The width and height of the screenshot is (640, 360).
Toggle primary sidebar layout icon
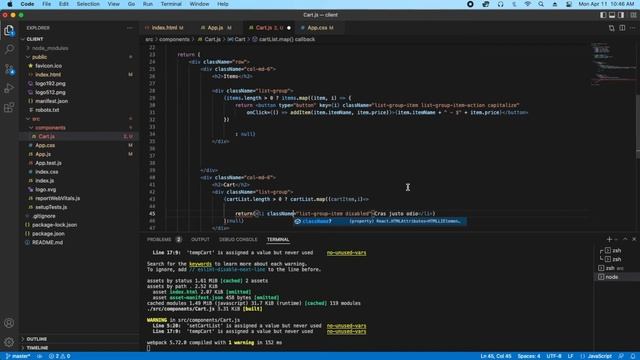603,15
